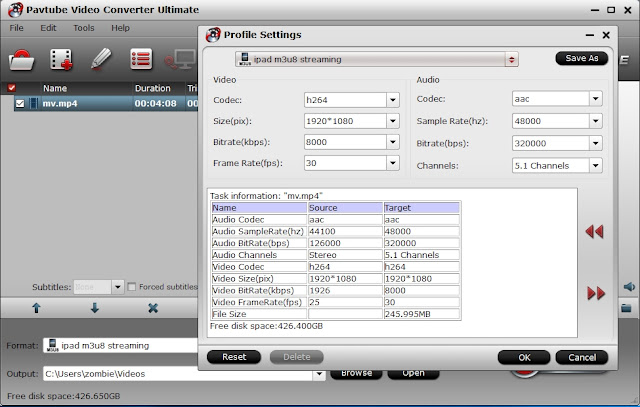Image resolution: width=640 pixels, height=407 pixels.
Task: Move item down with blue down arrow
Action: (95, 308)
